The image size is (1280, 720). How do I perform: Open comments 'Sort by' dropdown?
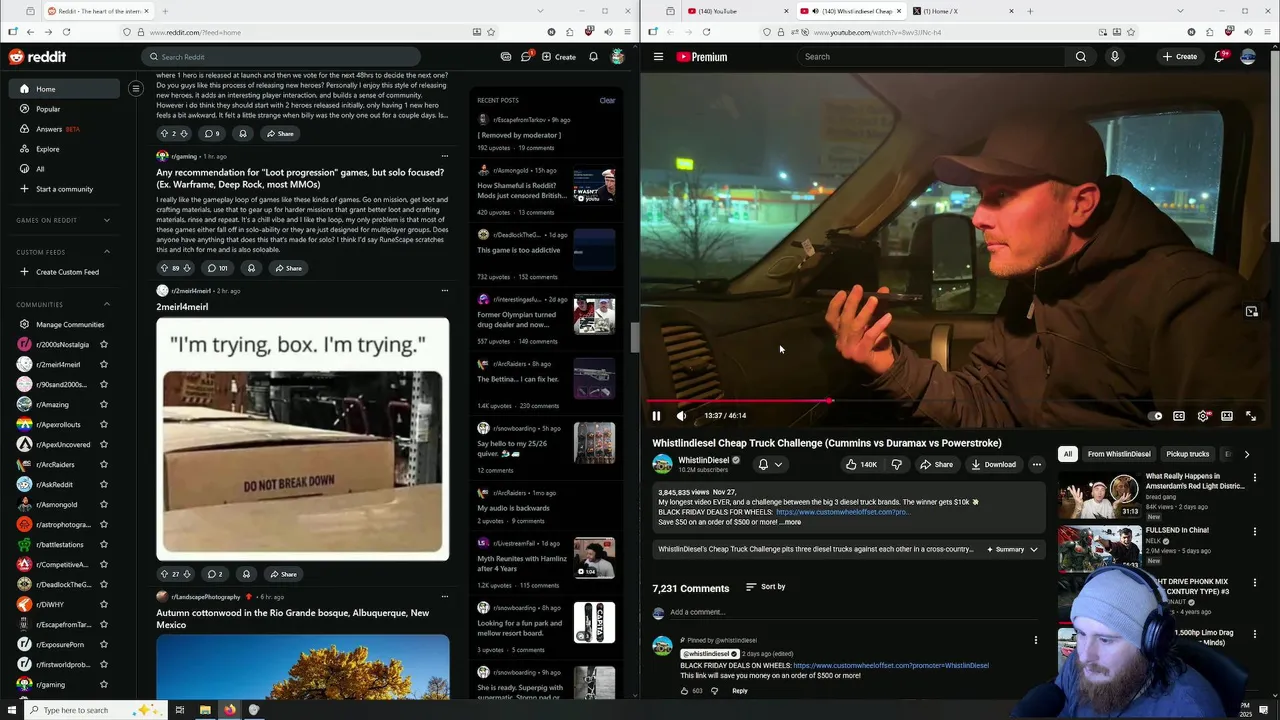(x=766, y=587)
